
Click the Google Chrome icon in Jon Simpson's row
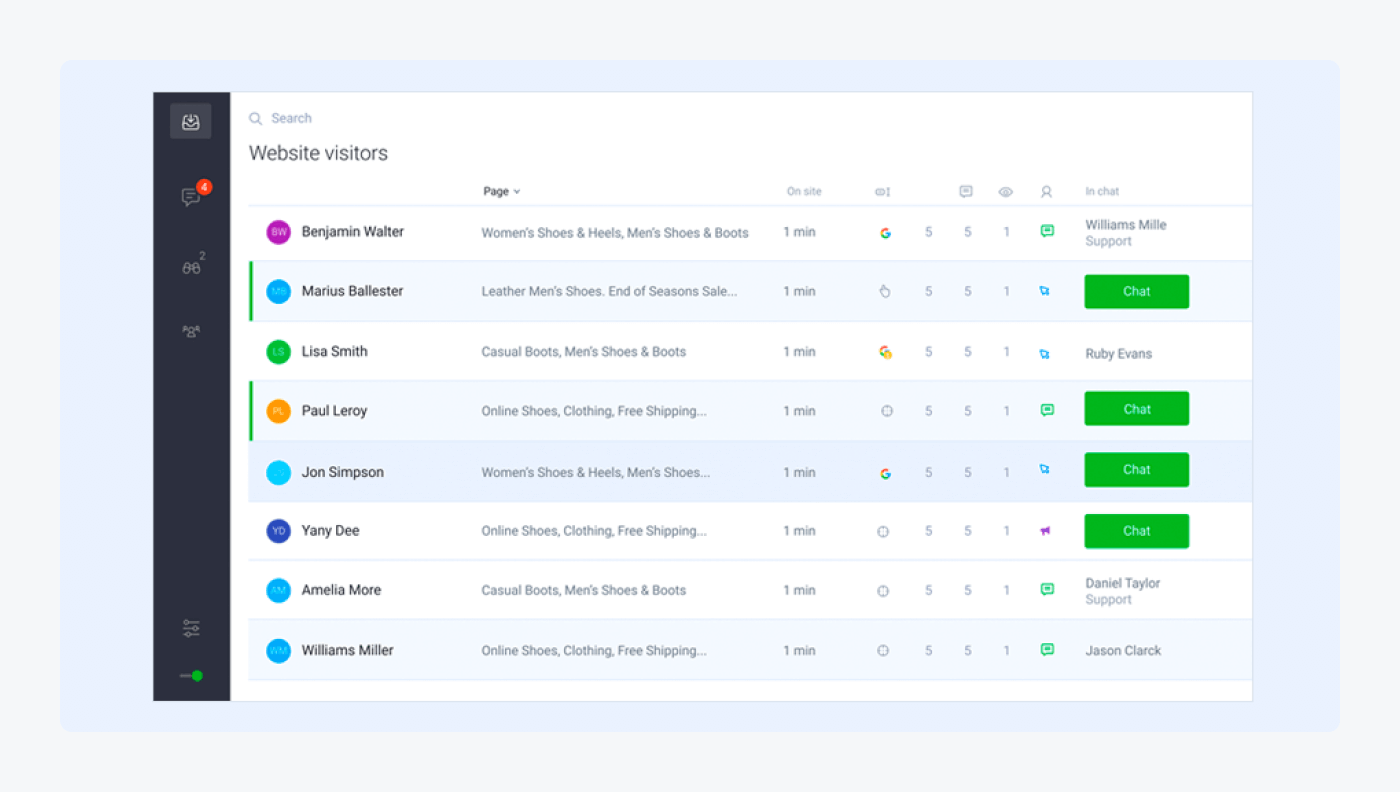coord(884,472)
